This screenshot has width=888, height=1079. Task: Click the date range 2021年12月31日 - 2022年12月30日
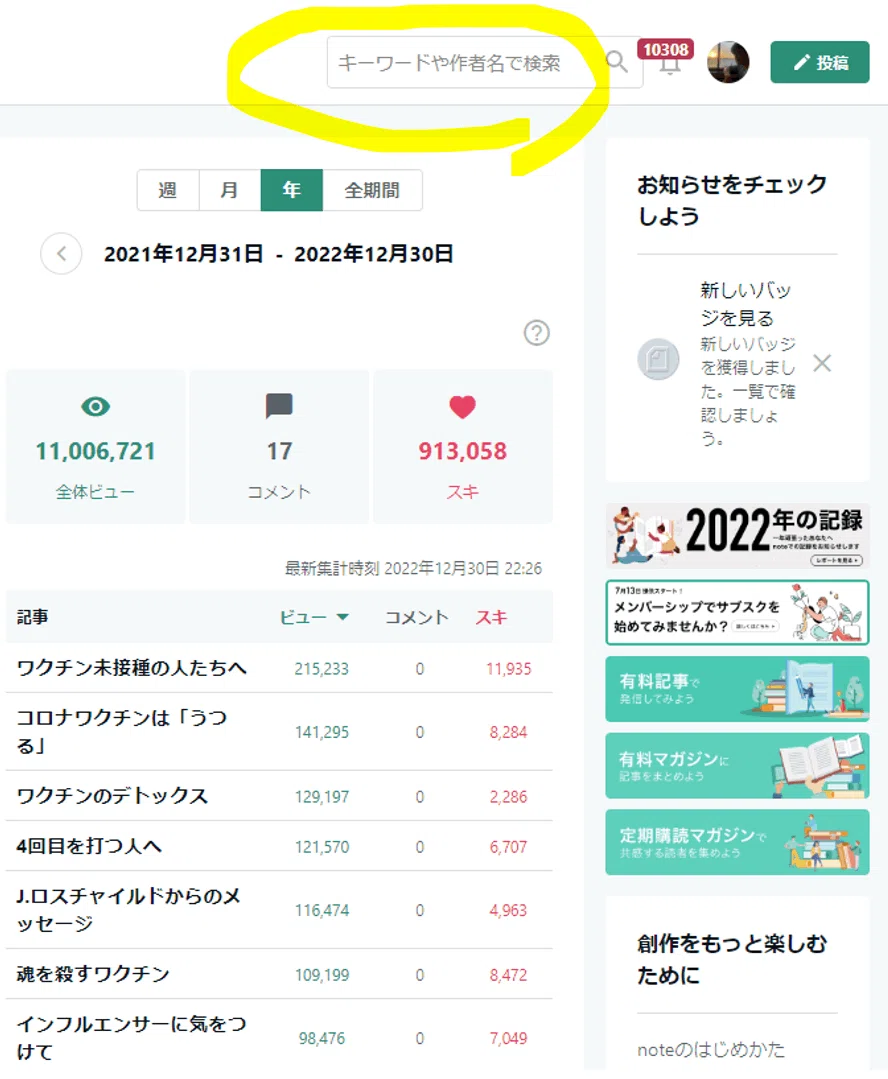[x=278, y=254]
